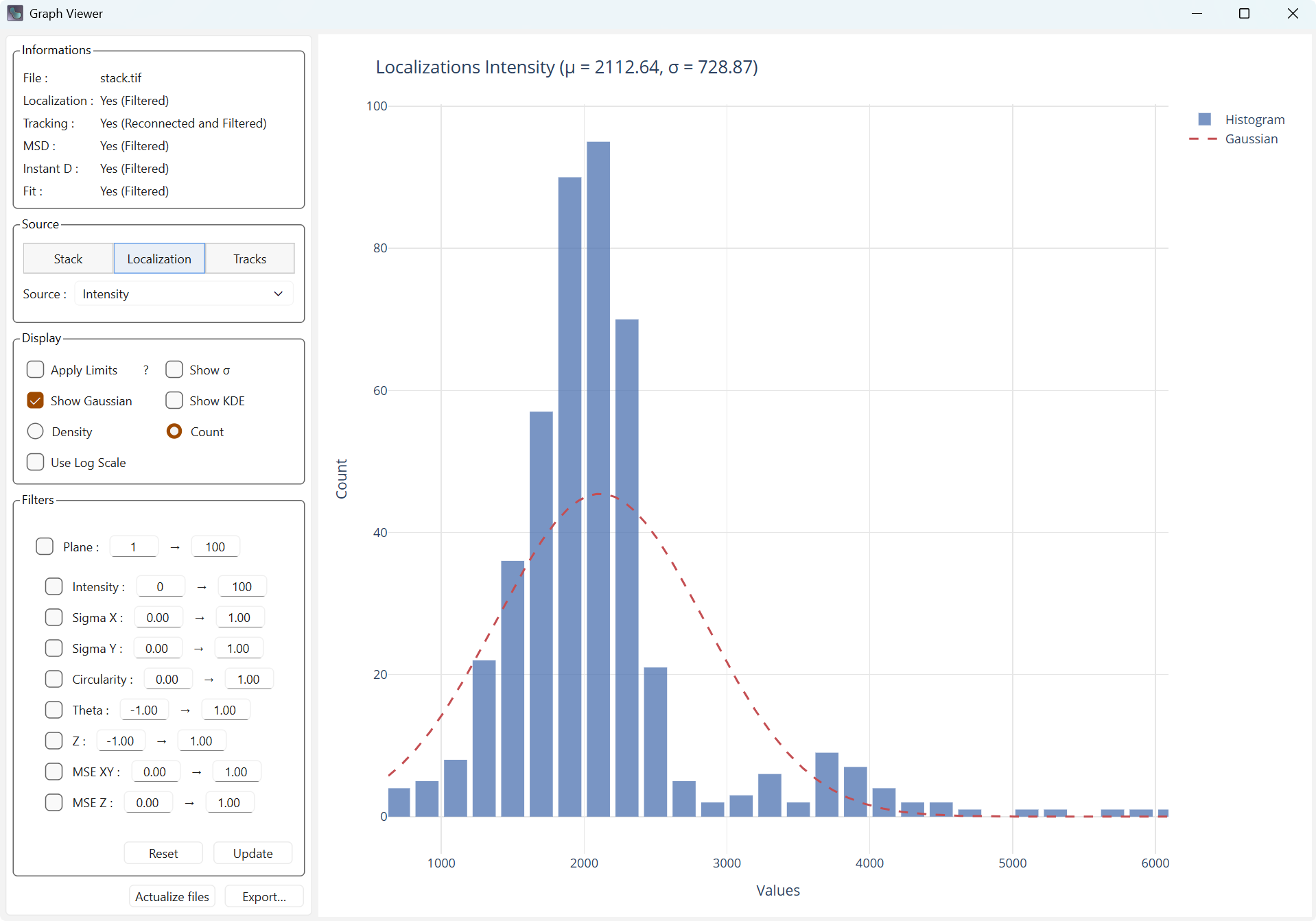Viewport: 1316px width, 921px height.
Task: Open the Source dropdown showing Intensity
Action: click(x=183, y=294)
